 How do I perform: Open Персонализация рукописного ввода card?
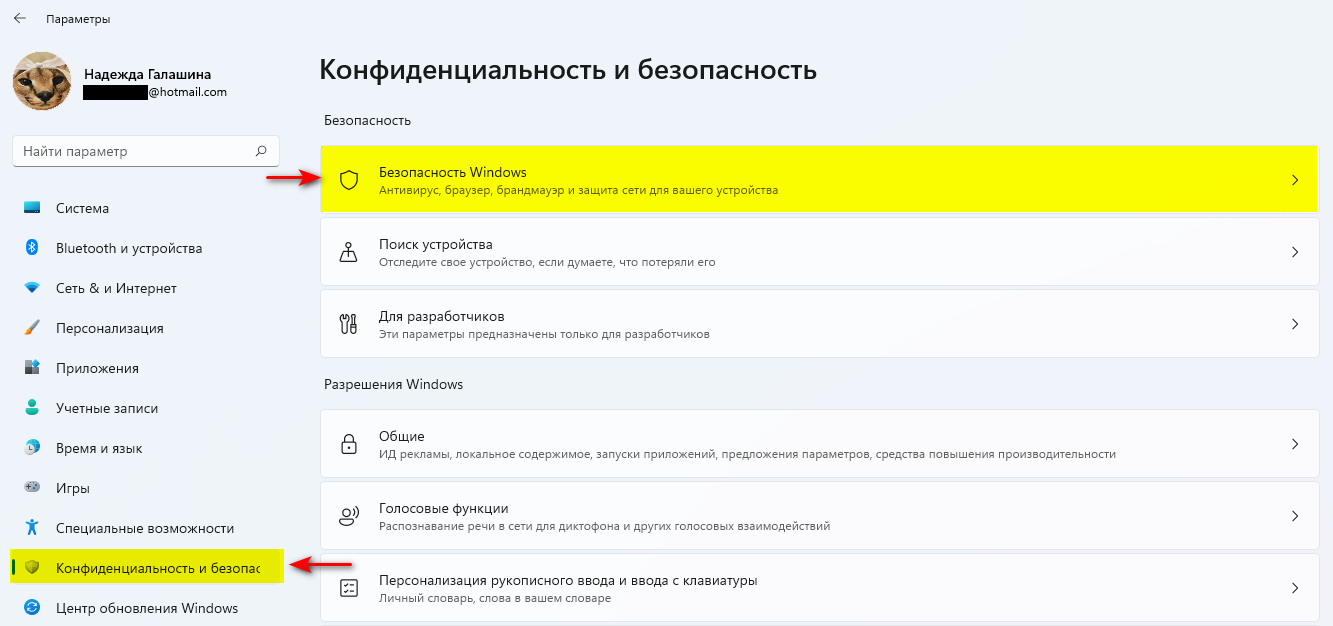(819, 588)
